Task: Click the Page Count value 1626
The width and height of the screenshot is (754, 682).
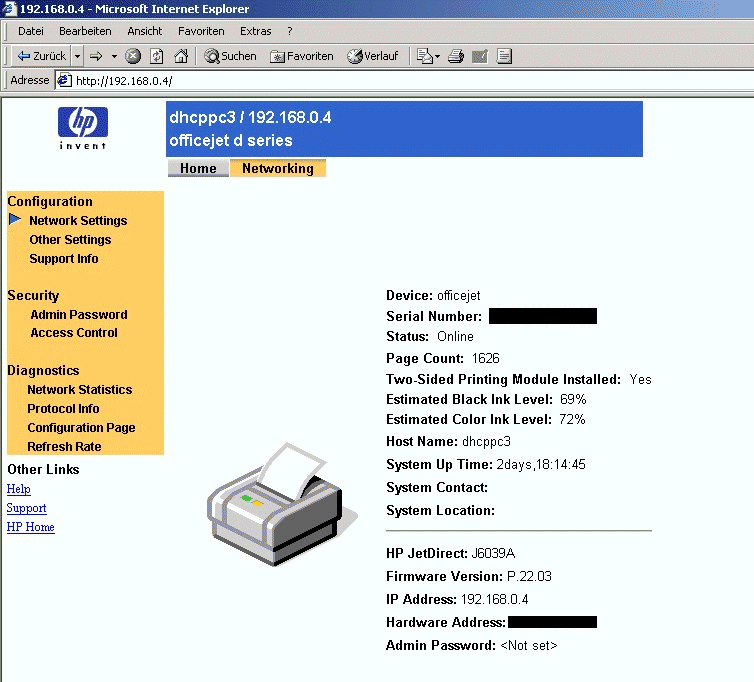Action: click(486, 358)
